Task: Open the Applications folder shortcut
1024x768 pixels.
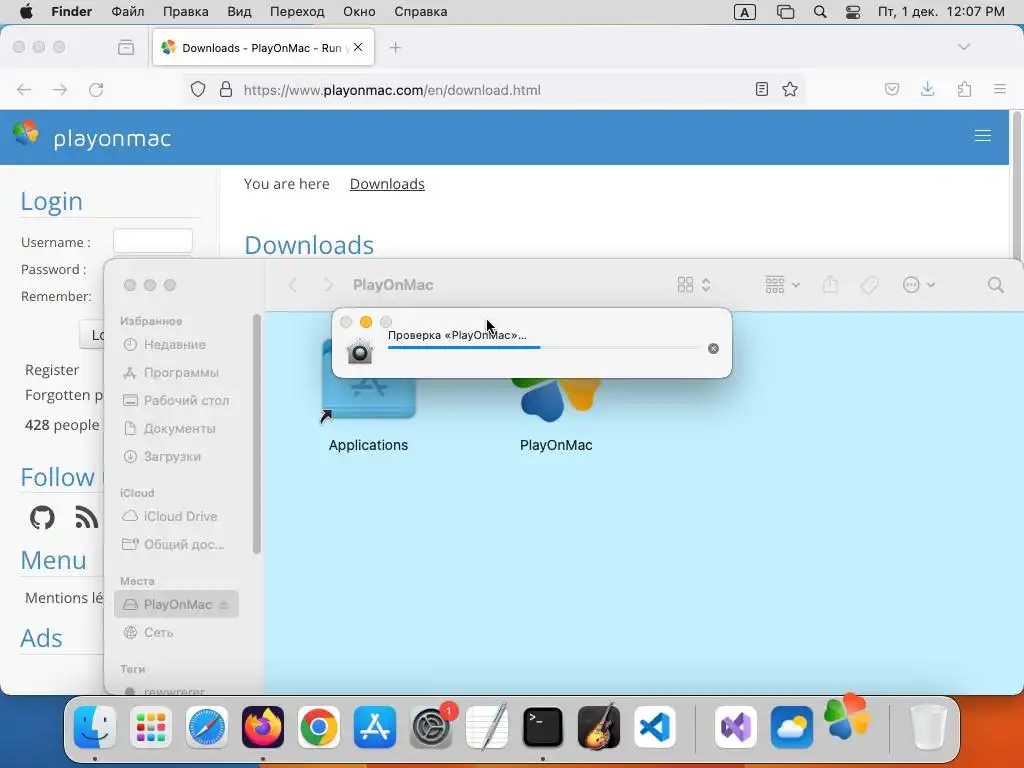Action: pos(368,397)
